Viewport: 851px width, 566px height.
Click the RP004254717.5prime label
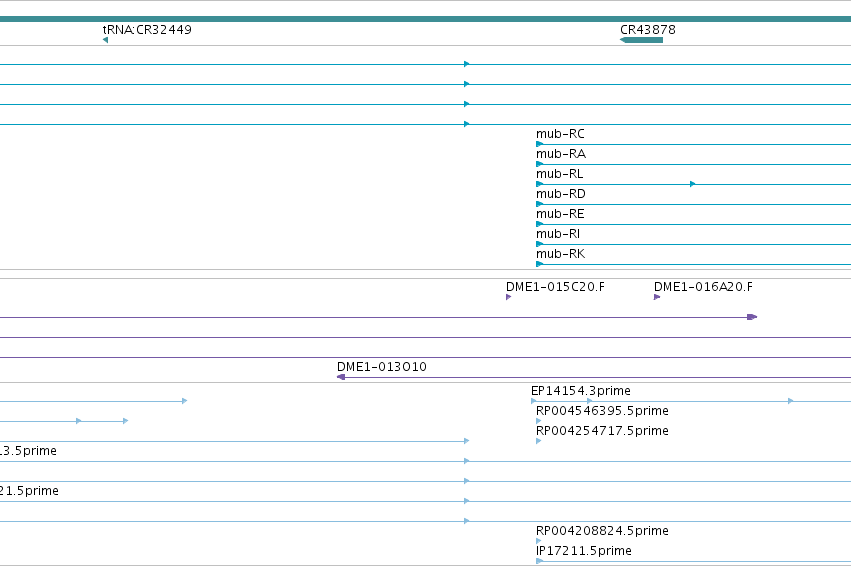click(x=602, y=431)
